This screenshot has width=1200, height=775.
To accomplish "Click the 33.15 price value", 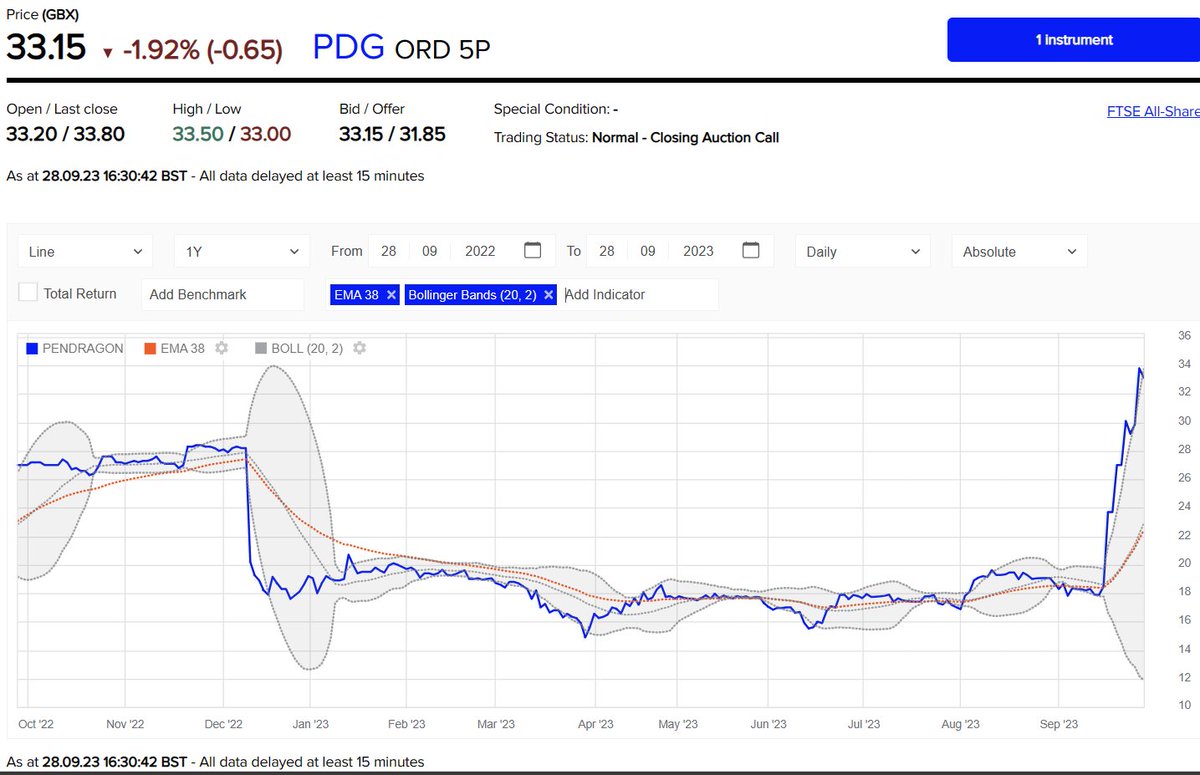I will point(47,47).
